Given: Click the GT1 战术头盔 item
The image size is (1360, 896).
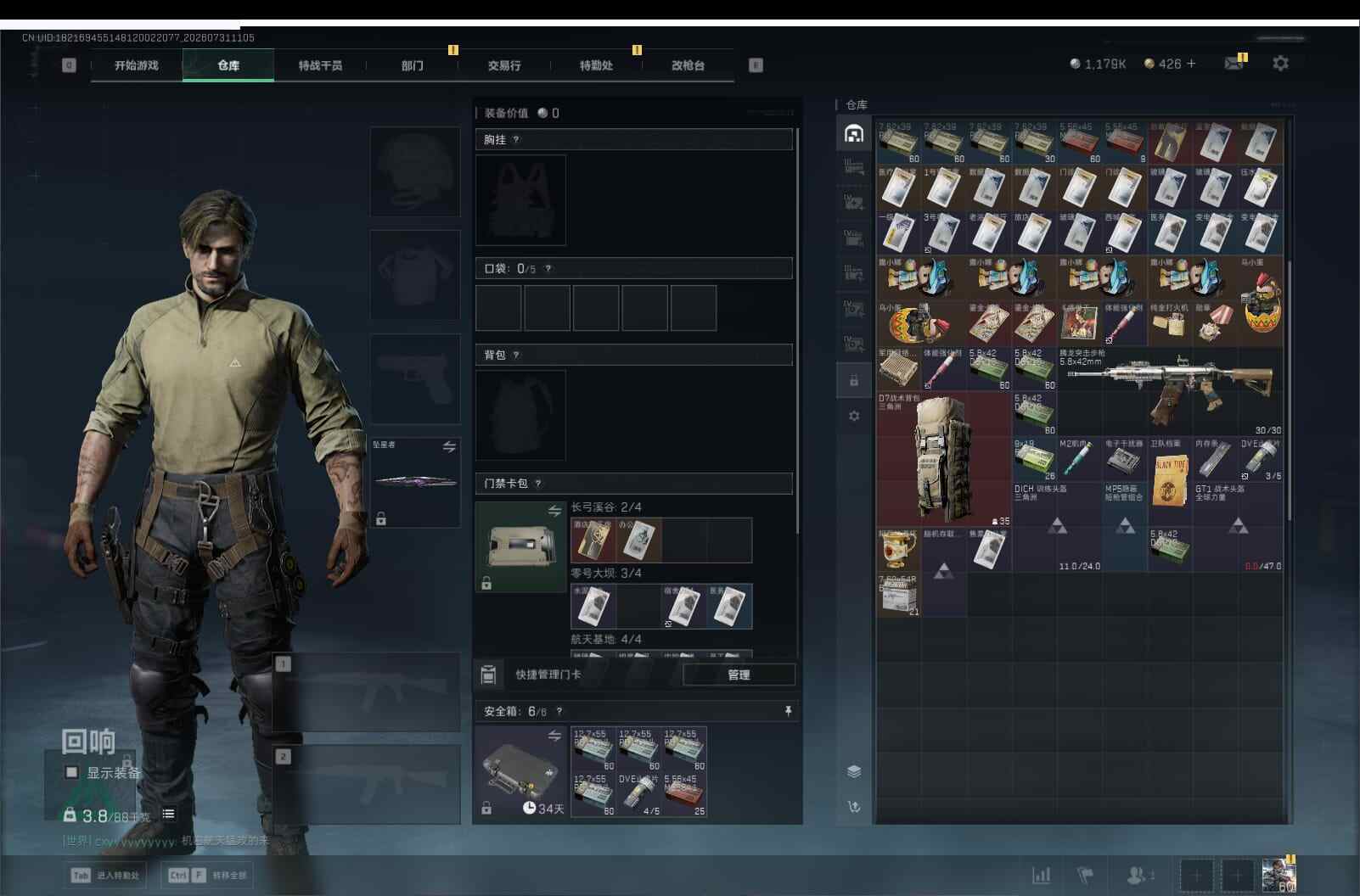Looking at the screenshot, I should tap(1238, 526).
